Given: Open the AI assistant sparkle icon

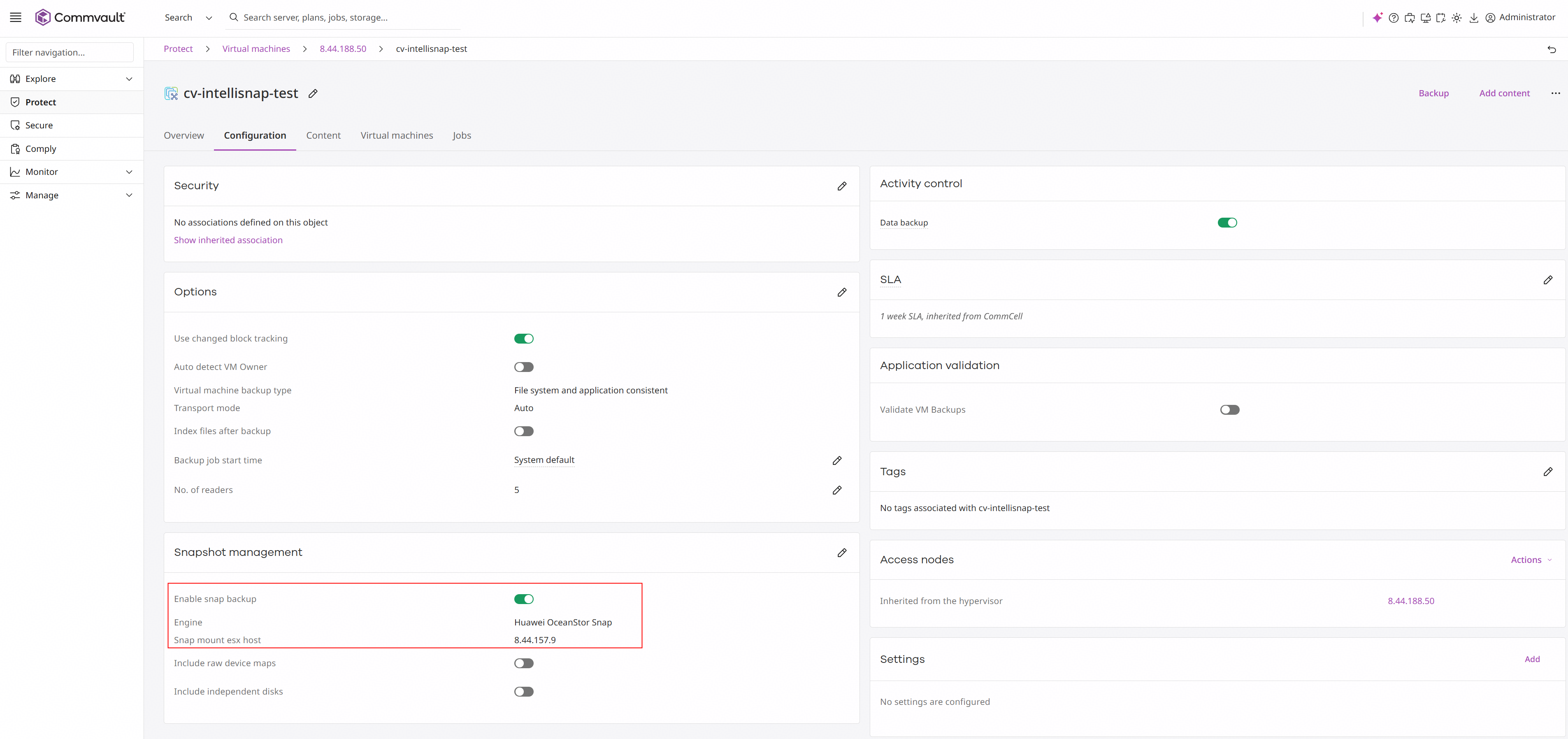Looking at the screenshot, I should tap(1378, 18).
